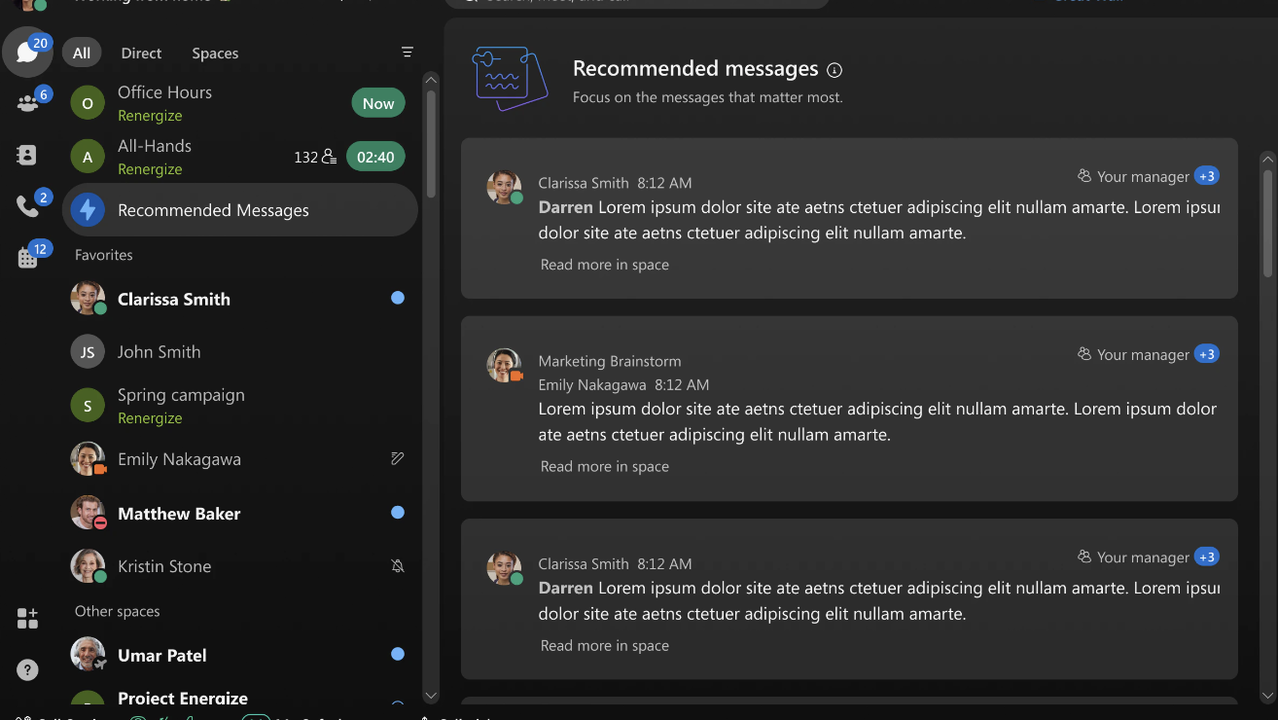Switch to the Spaces tab
This screenshot has height=720, width=1278.
215,53
